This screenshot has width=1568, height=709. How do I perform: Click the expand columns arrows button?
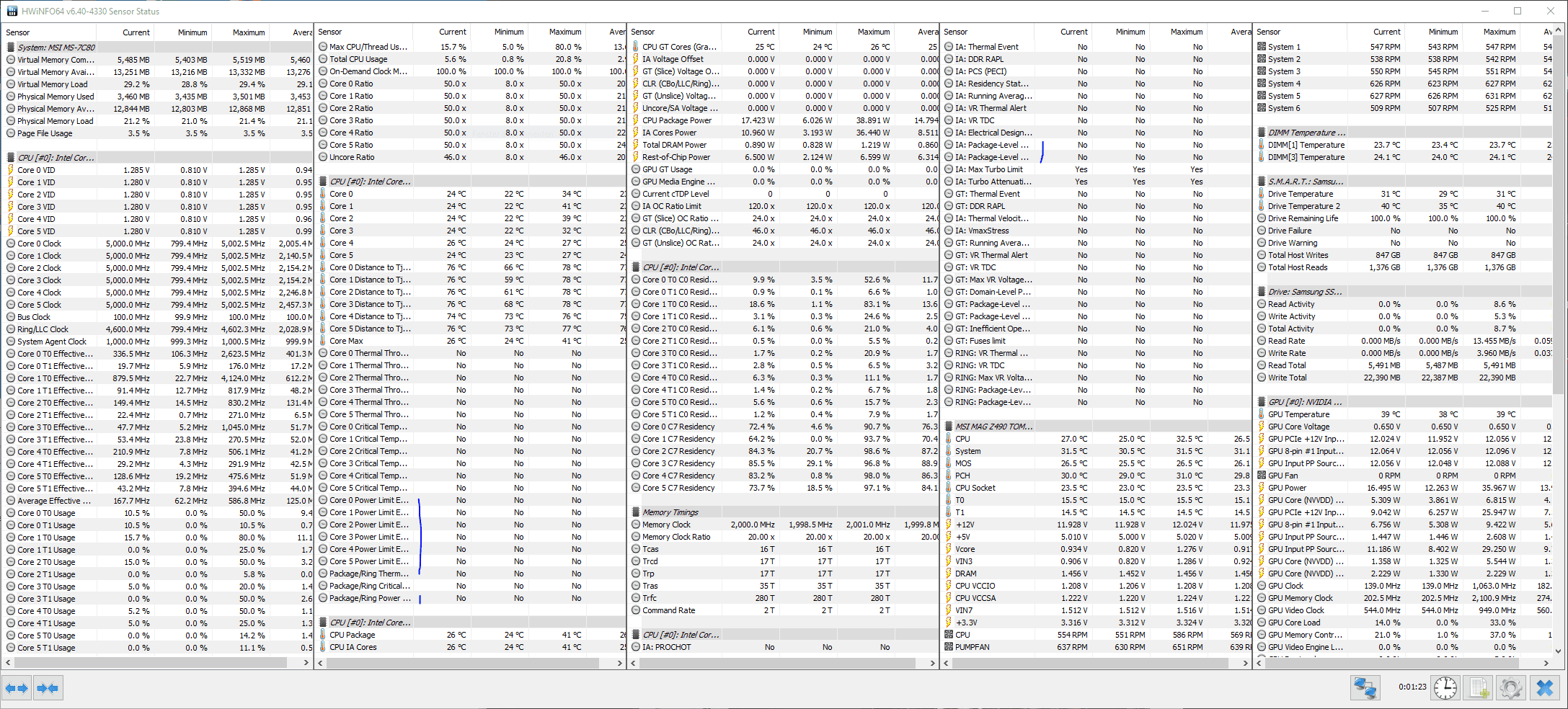[17, 689]
